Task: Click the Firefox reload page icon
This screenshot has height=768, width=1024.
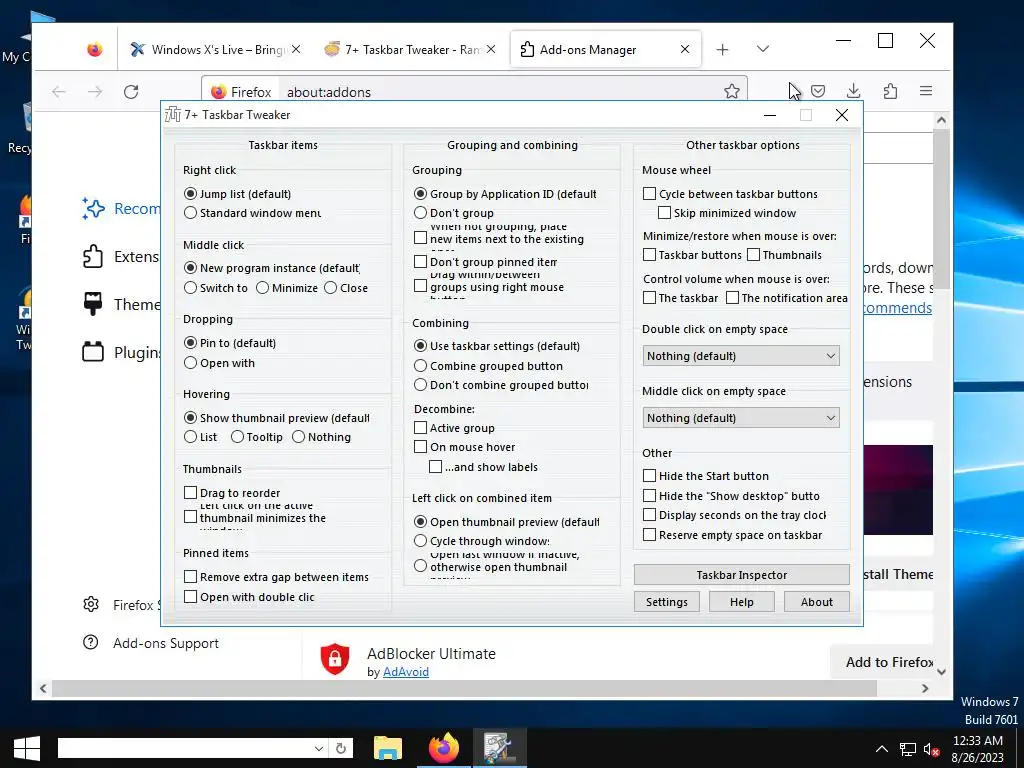Action: point(131,91)
